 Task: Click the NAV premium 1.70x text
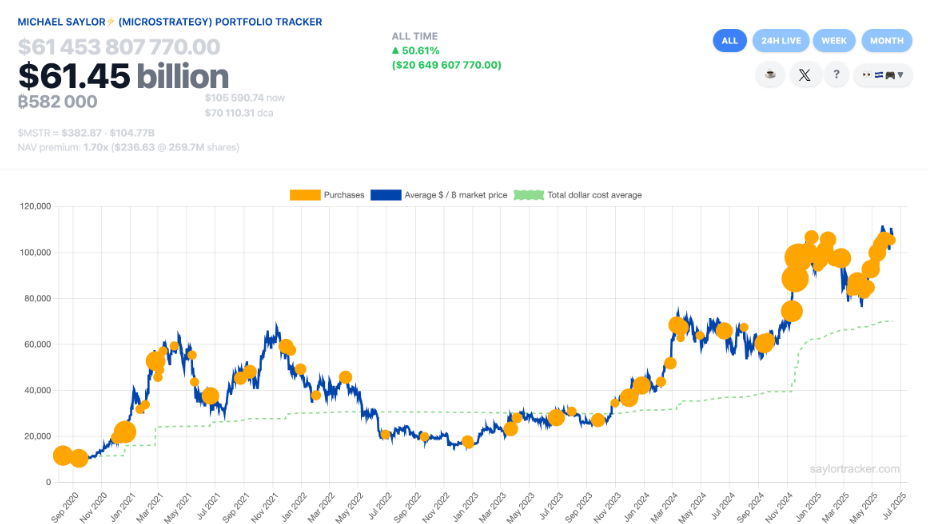coord(128,147)
